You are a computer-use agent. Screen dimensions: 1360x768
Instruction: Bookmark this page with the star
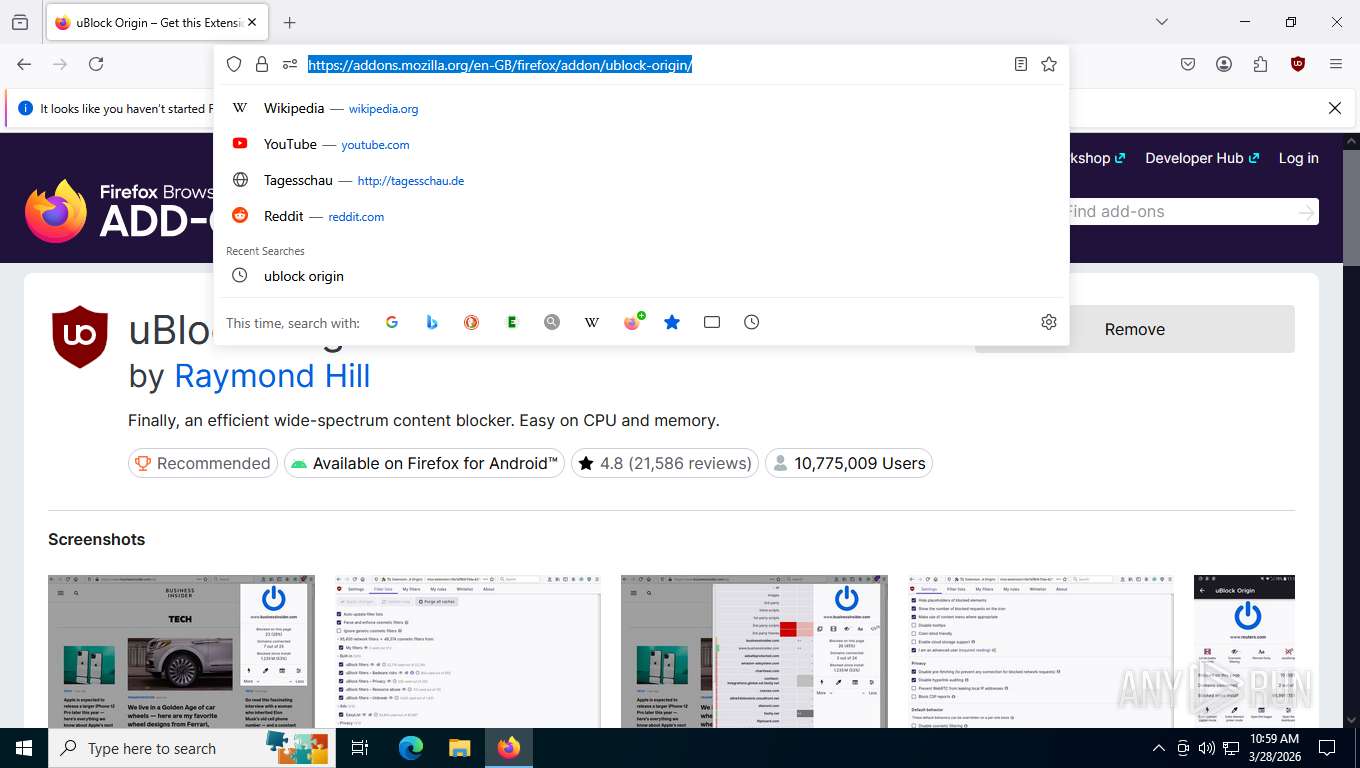(1049, 64)
